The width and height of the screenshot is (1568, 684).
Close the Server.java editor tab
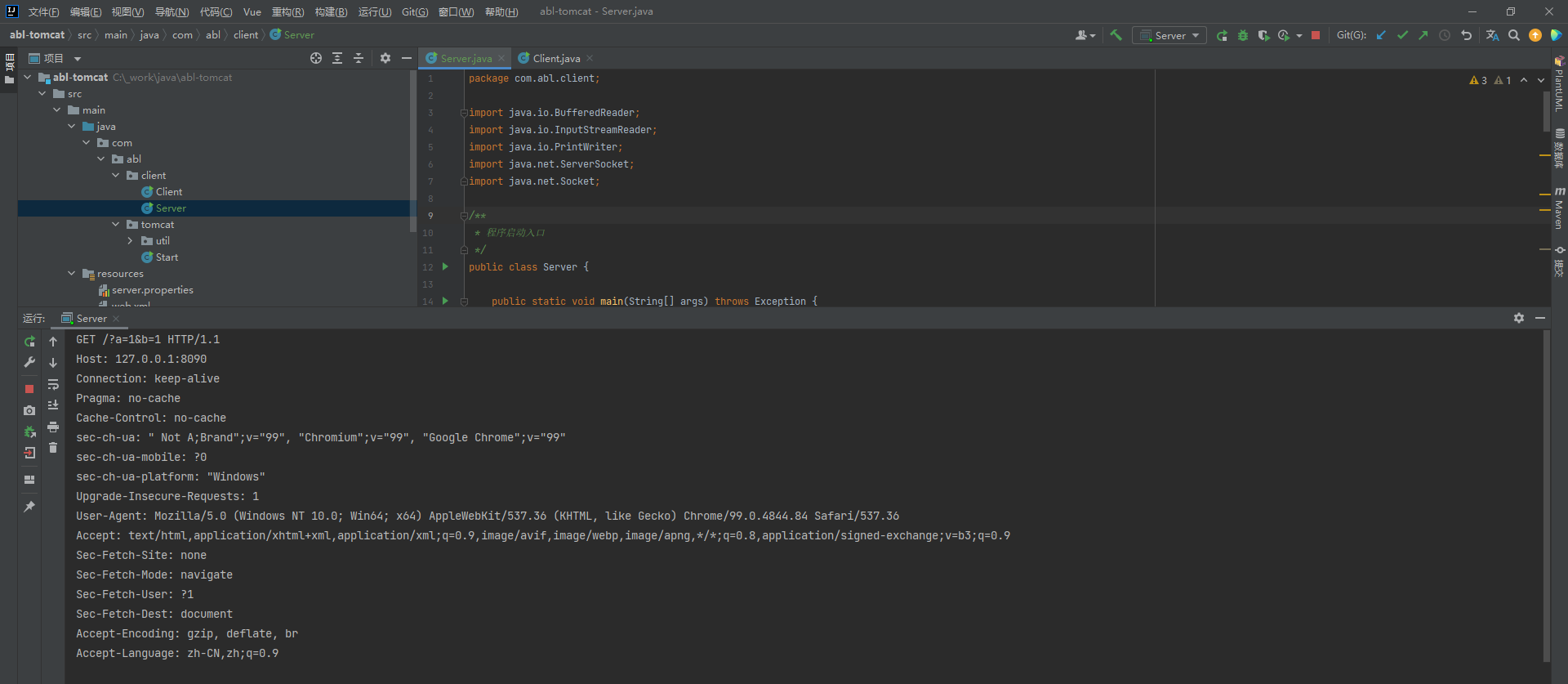[x=501, y=58]
